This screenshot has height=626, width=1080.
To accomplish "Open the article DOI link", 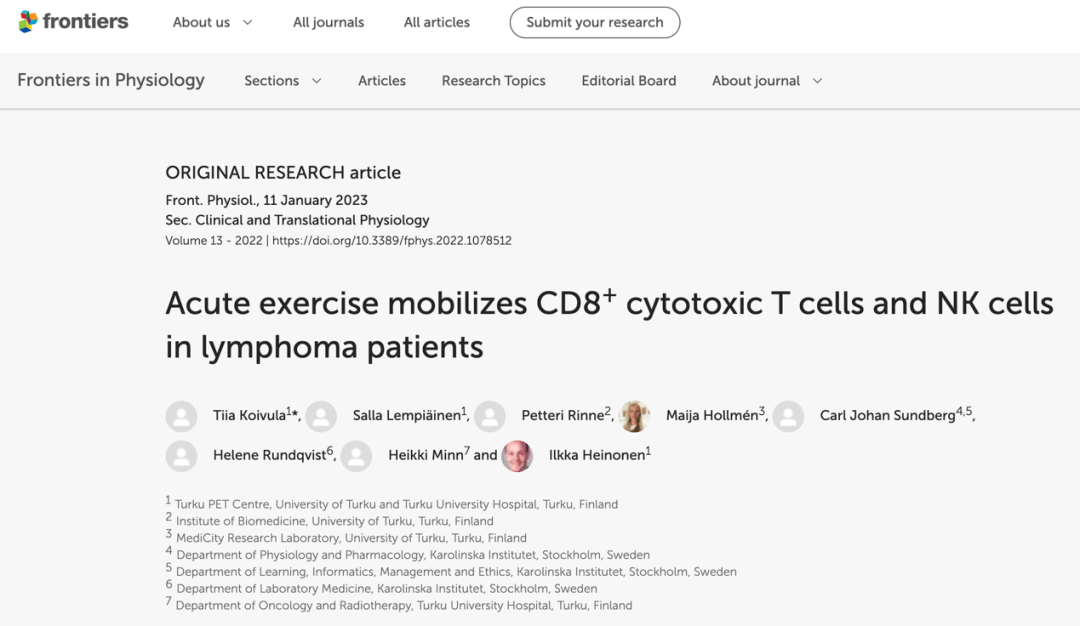I will [x=392, y=240].
